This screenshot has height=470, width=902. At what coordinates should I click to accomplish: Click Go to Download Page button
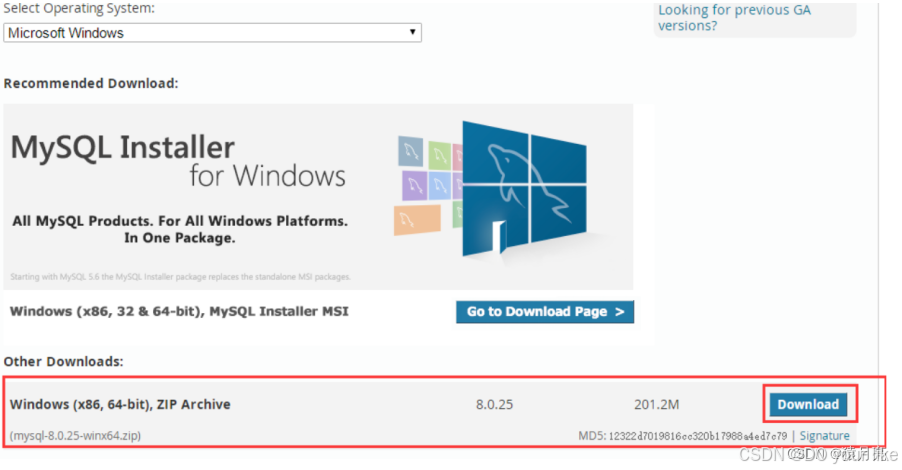click(545, 312)
